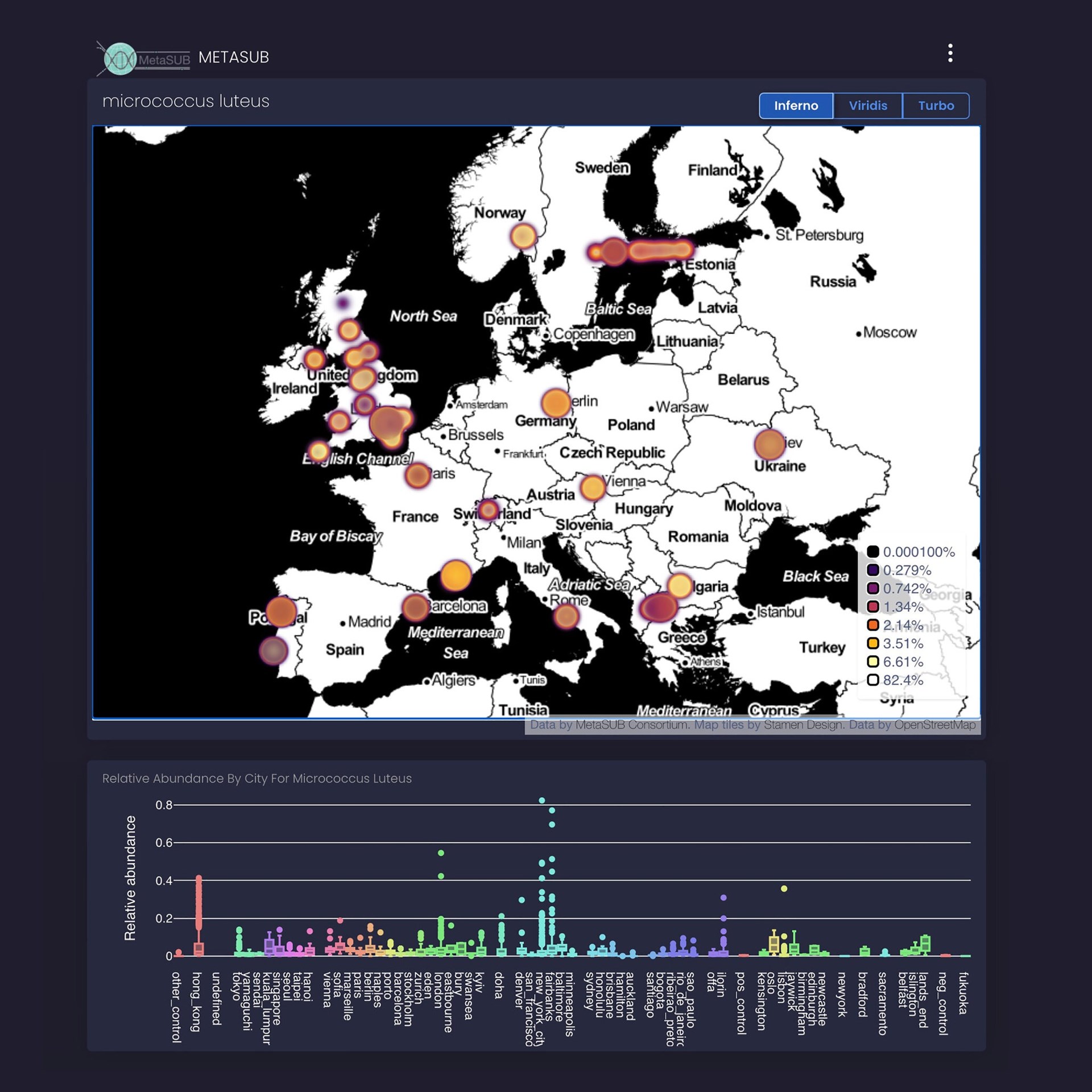The image size is (1092, 1092).
Task: Click the 1.34% red legend swatch
Action: click(873, 607)
